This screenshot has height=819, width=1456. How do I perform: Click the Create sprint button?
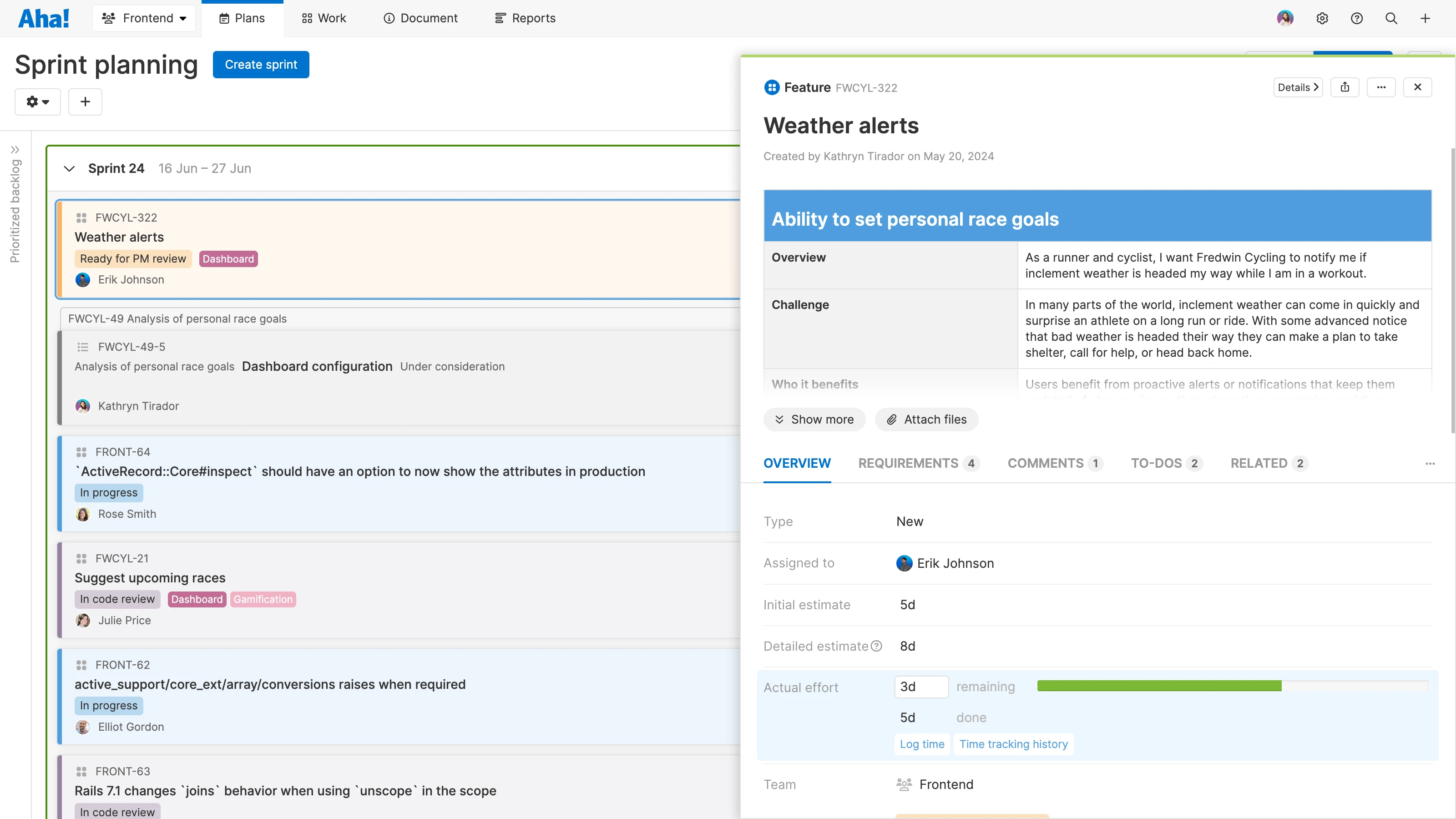tap(261, 65)
